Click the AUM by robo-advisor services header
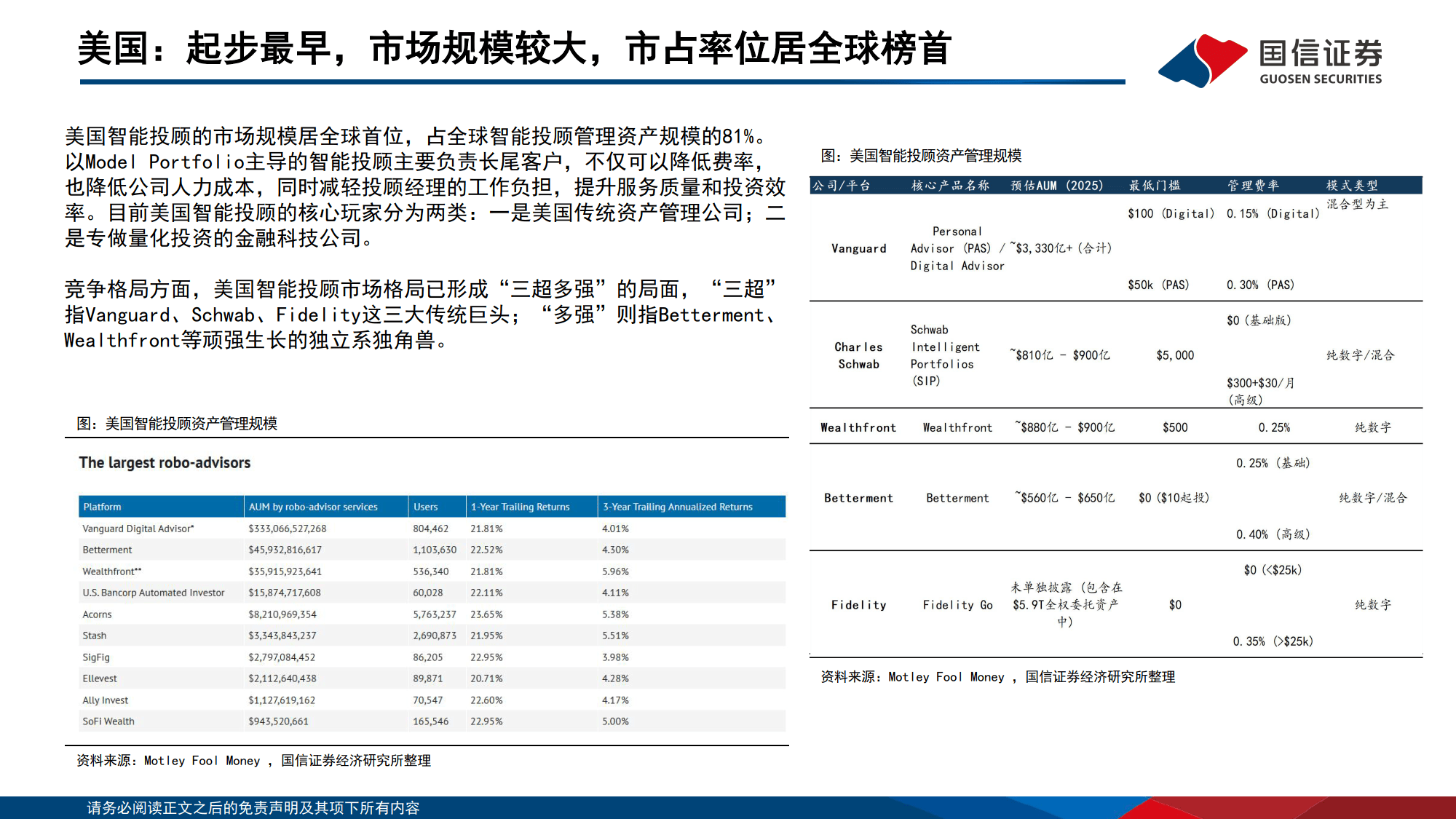This screenshot has width=1456, height=819. pyautogui.click(x=312, y=507)
